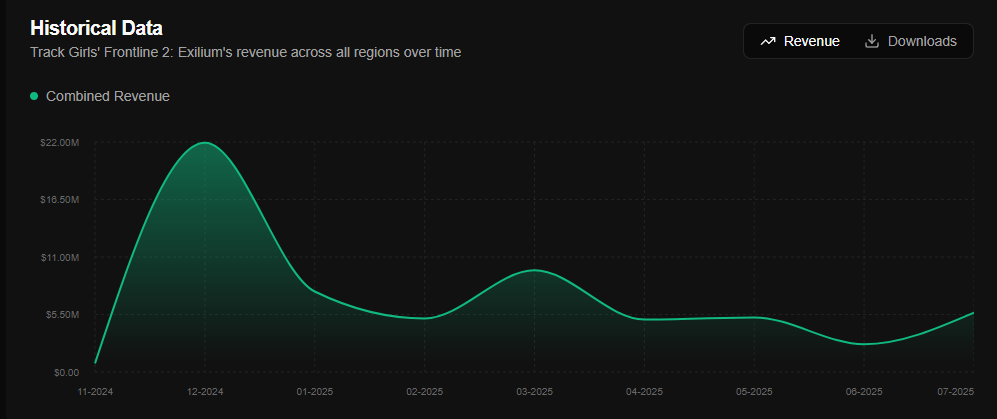The width and height of the screenshot is (997, 419).
Task: Click the download arrow icon
Action: tap(872, 41)
